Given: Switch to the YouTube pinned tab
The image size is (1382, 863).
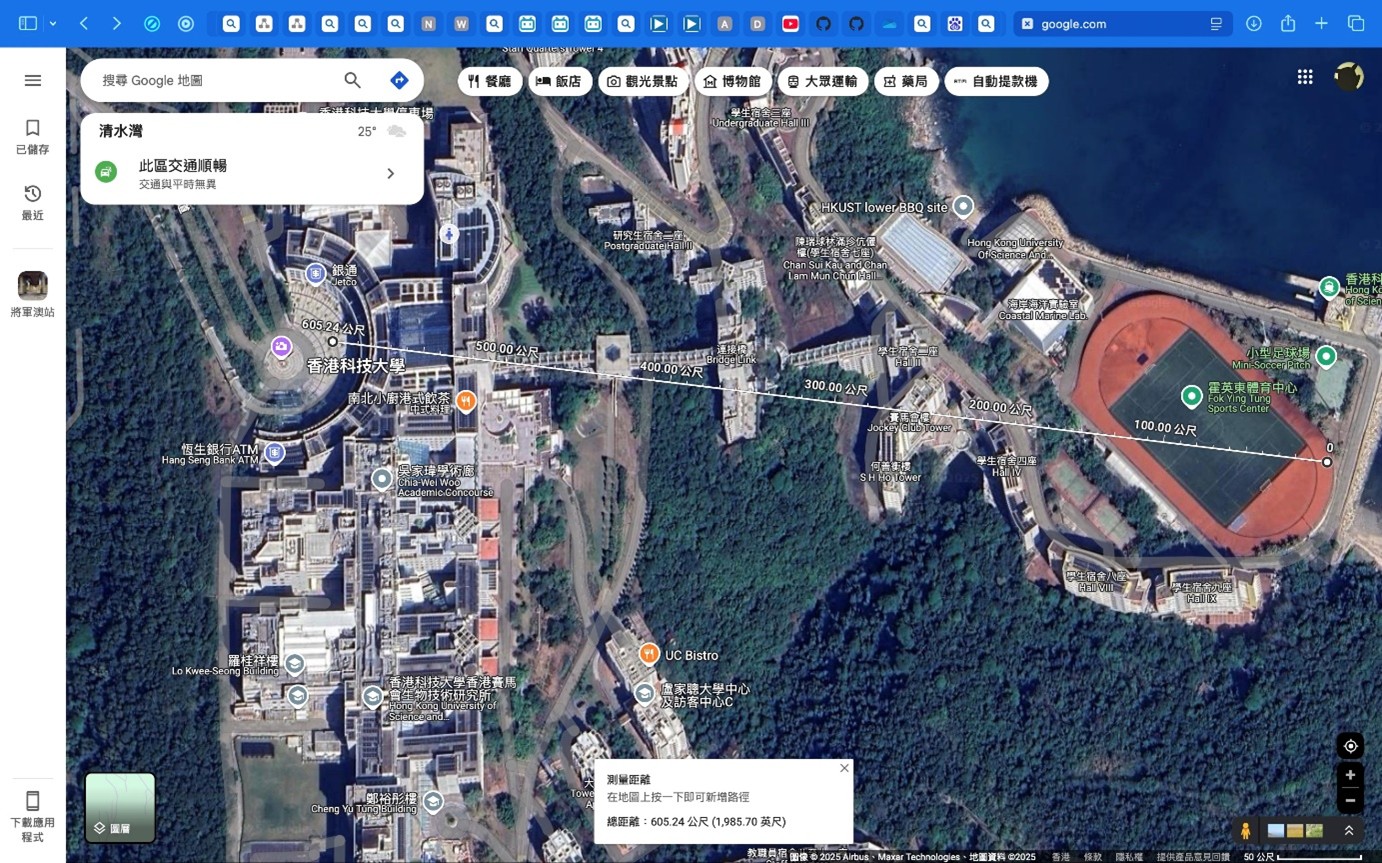Looking at the screenshot, I should pos(791,23).
